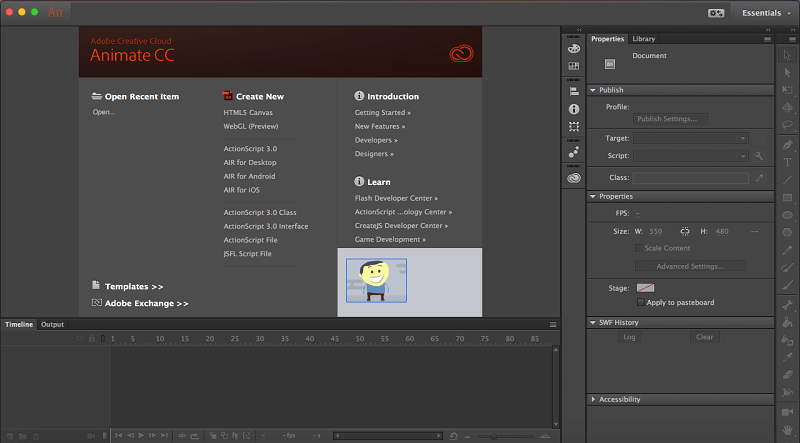This screenshot has height=443, width=800.
Task: Toggle Center Frame in timeline controls
Action: coord(182,436)
